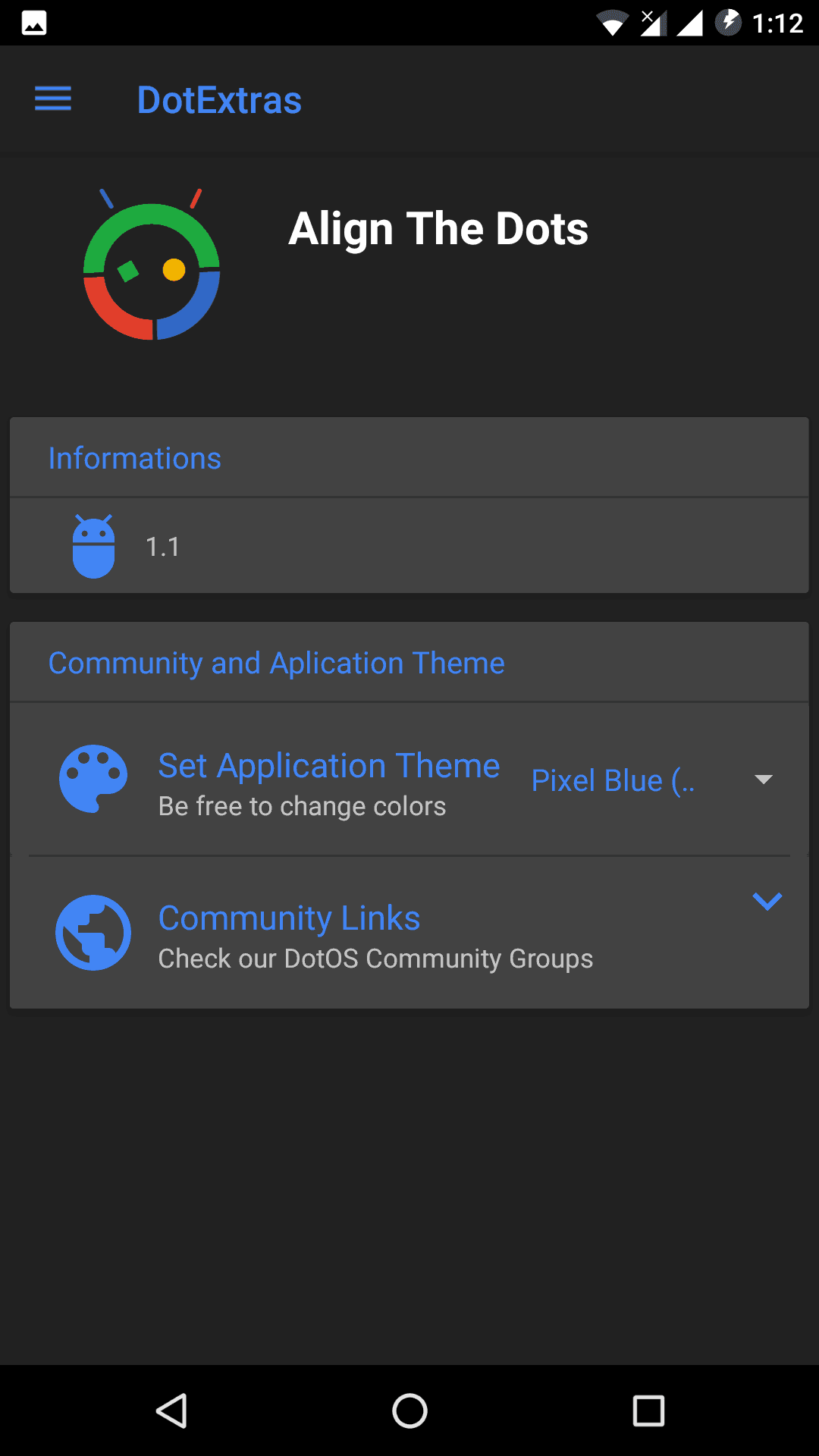Tap the Android back navigation button
Screen dimensions: 819x1456
point(171,1411)
